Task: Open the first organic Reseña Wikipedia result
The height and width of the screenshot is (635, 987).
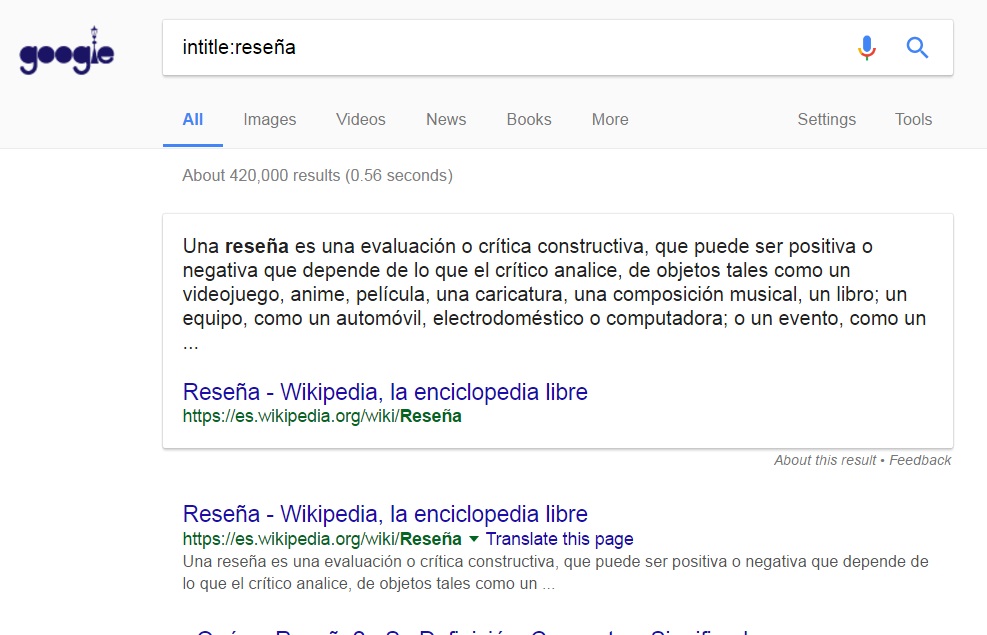Action: tap(385, 514)
